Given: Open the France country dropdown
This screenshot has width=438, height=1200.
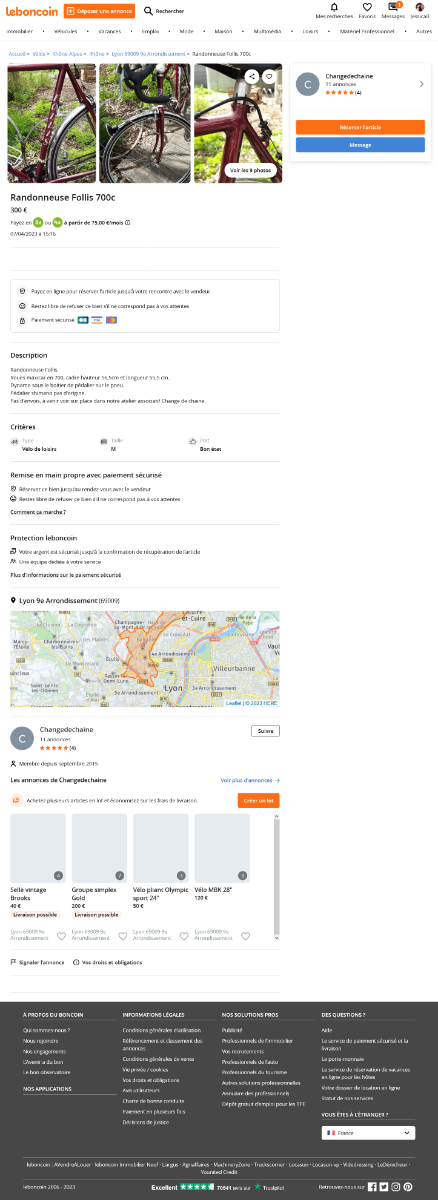Looking at the screenshot, I should 368,1133.
